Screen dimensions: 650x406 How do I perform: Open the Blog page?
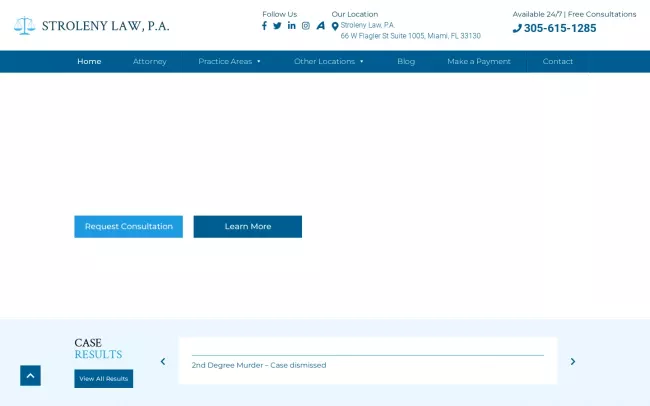click(406, 62)
